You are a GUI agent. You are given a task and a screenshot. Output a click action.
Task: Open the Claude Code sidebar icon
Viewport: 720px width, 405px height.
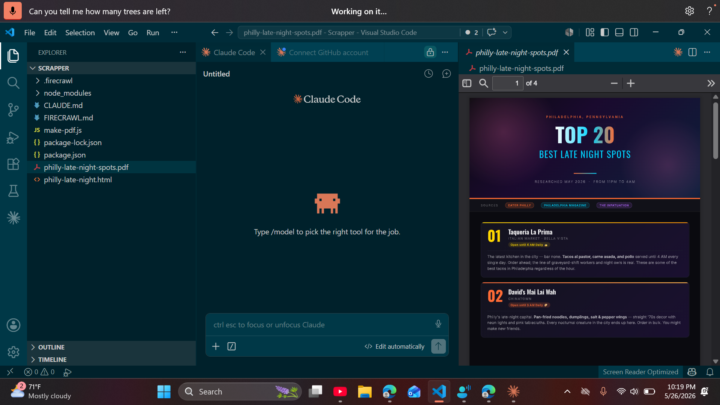pyautogui.click(x=13, y=218)
